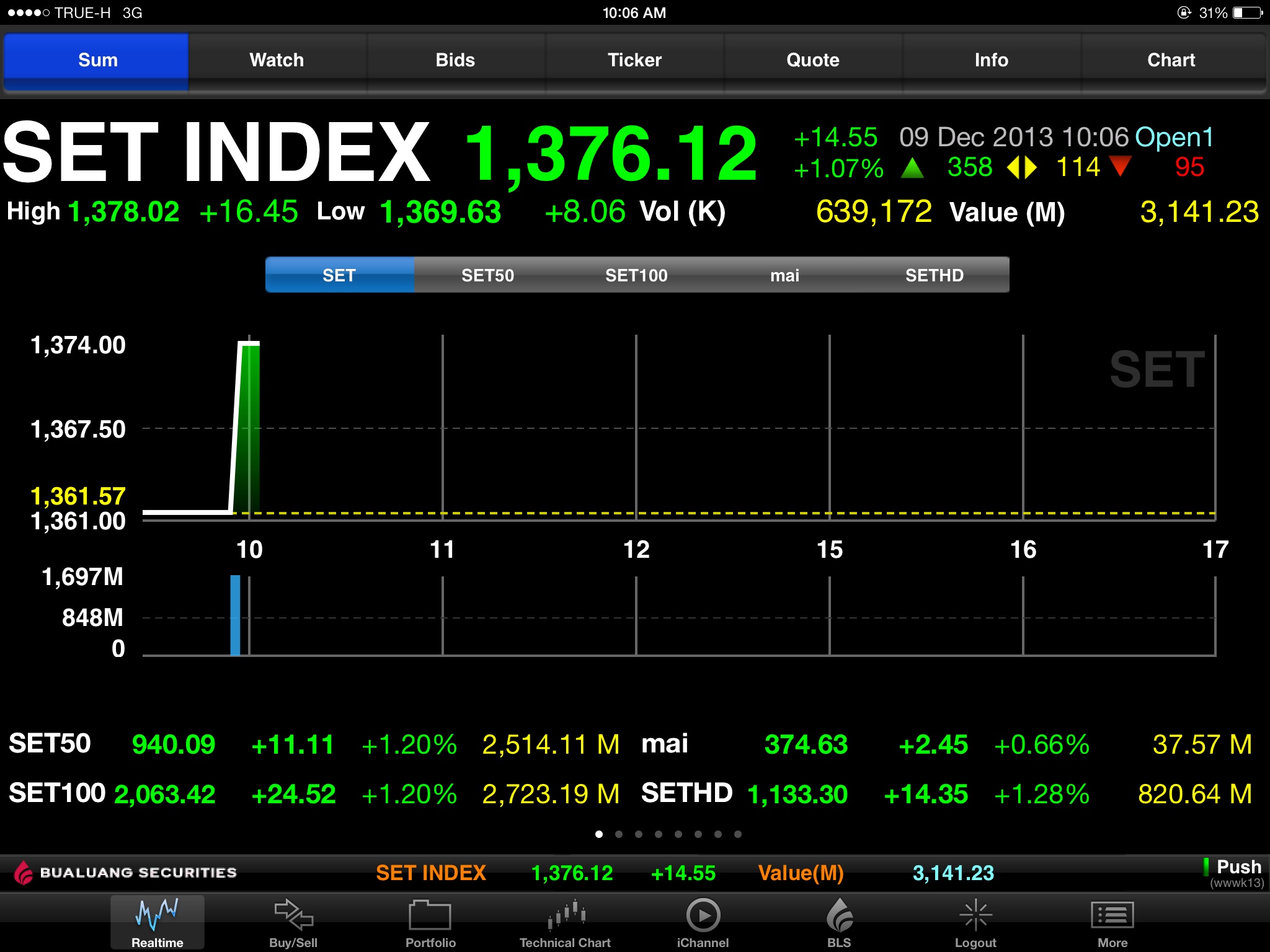Open the Chart tab
1270x952 pixels.
click(1171, 60)
